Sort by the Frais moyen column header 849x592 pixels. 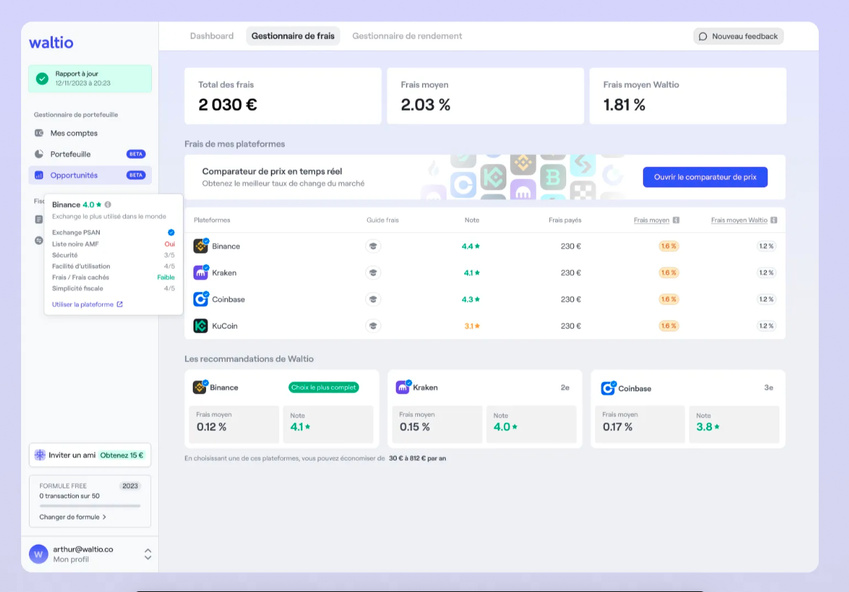651,220
